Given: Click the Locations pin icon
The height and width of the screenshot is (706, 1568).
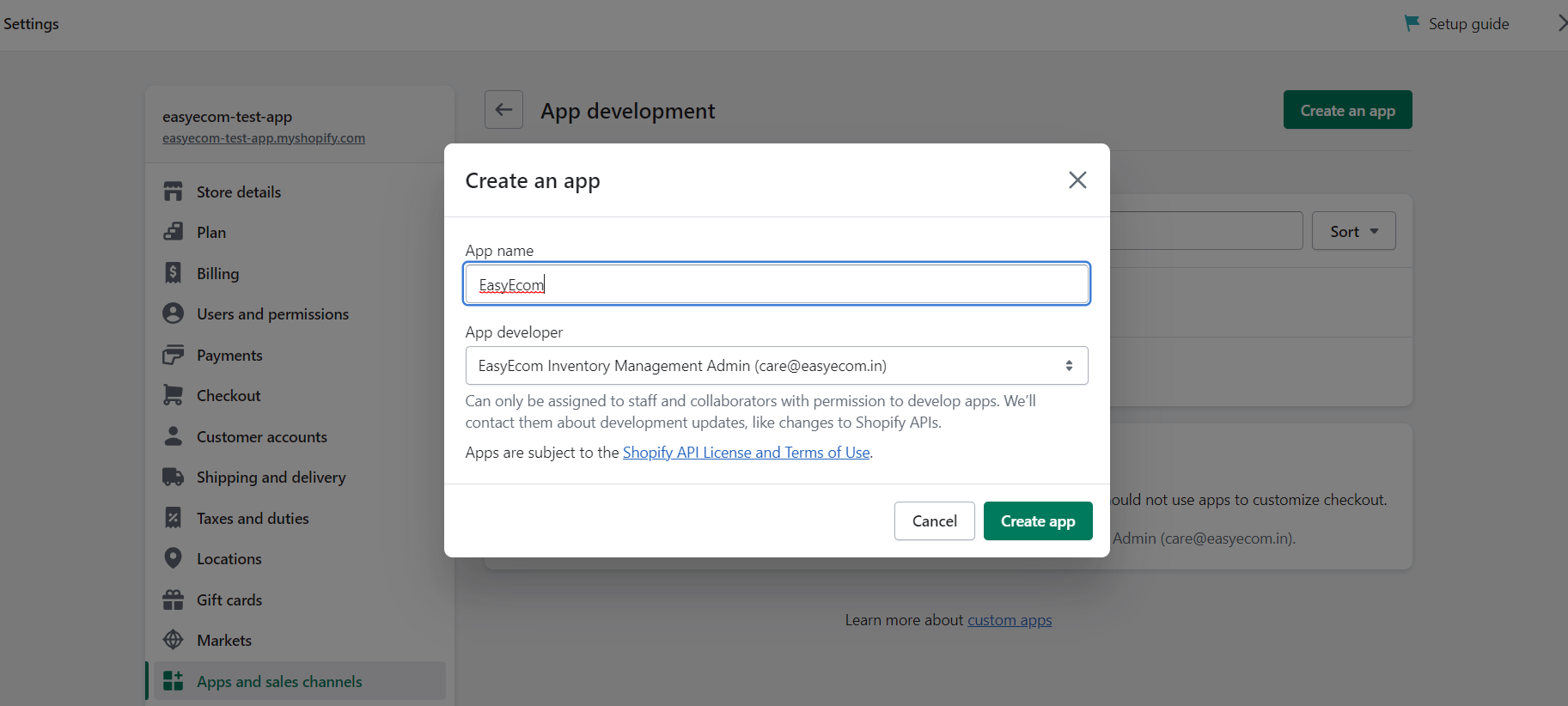Looking at the screenshot, I should pos(173,558).
